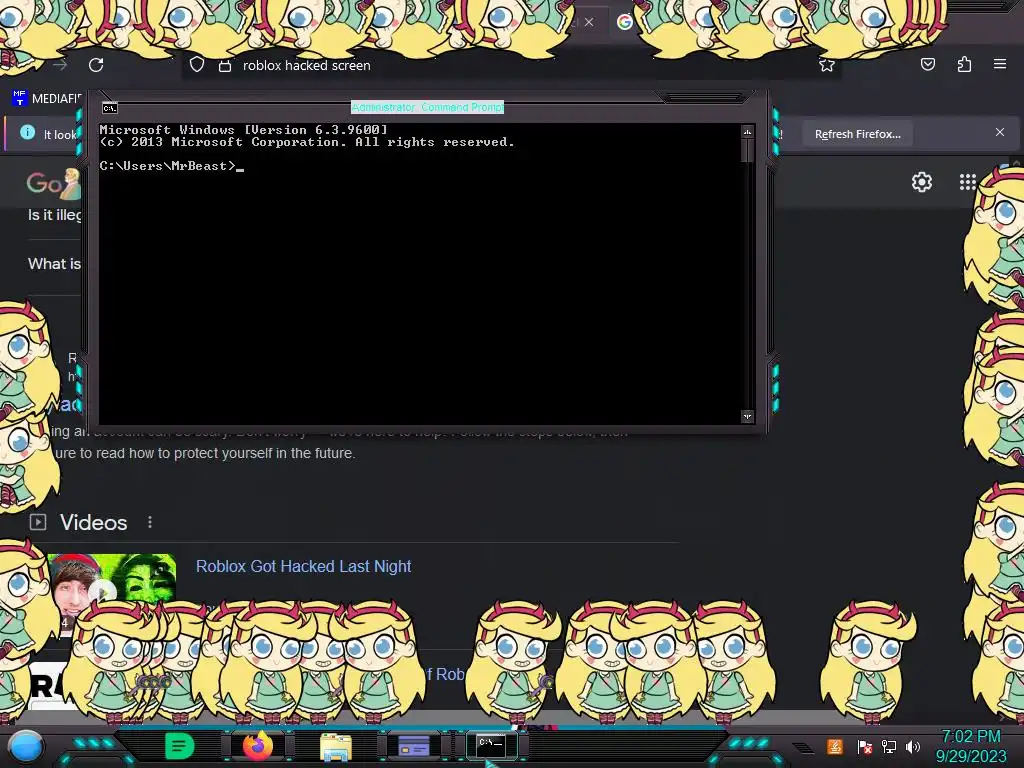Open the Roblox Got Hacked Last Night link
1024x768 pixels.
[x=304, y=566]
